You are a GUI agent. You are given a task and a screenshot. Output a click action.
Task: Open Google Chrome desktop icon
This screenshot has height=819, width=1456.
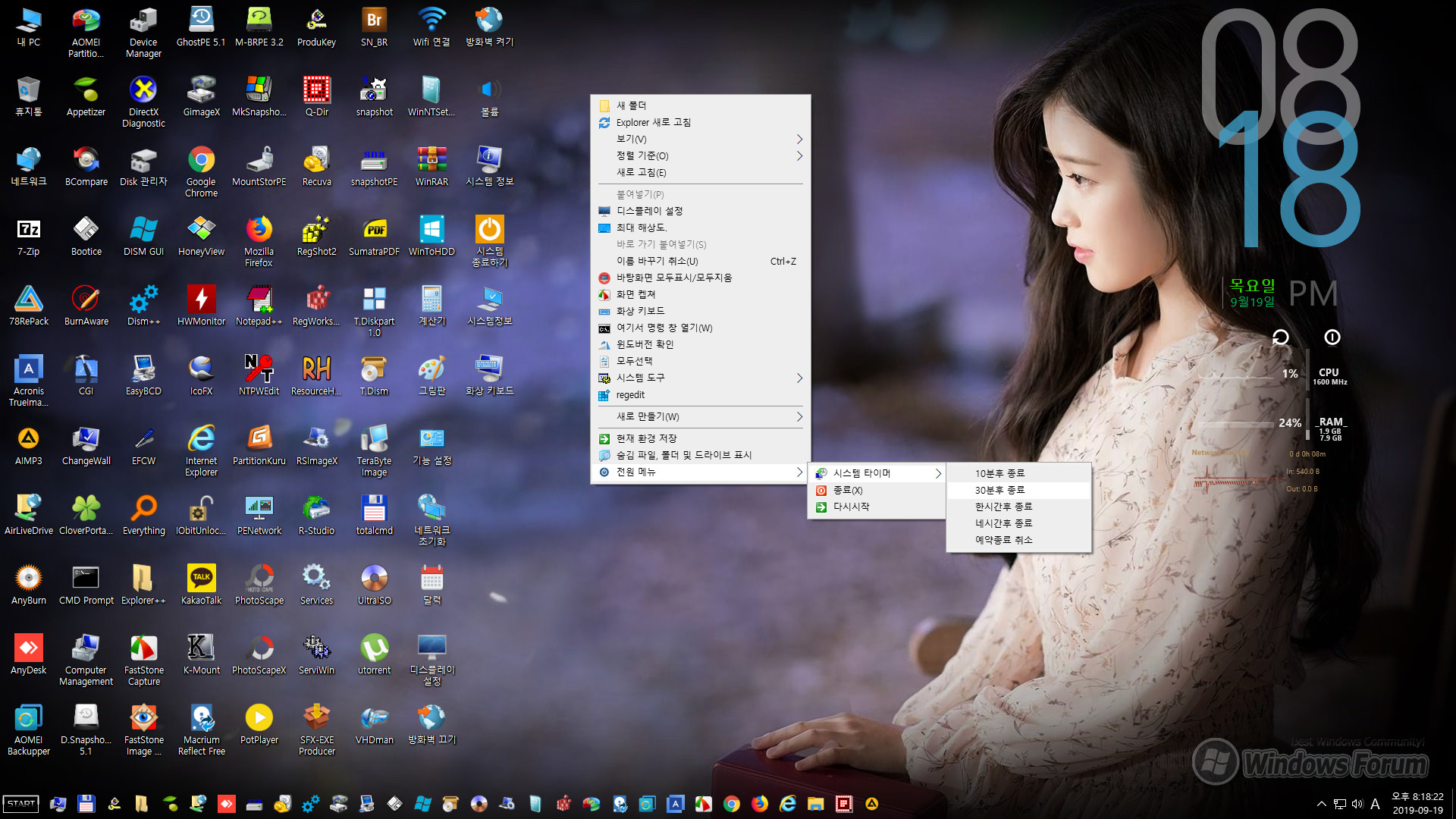(201, 171)
